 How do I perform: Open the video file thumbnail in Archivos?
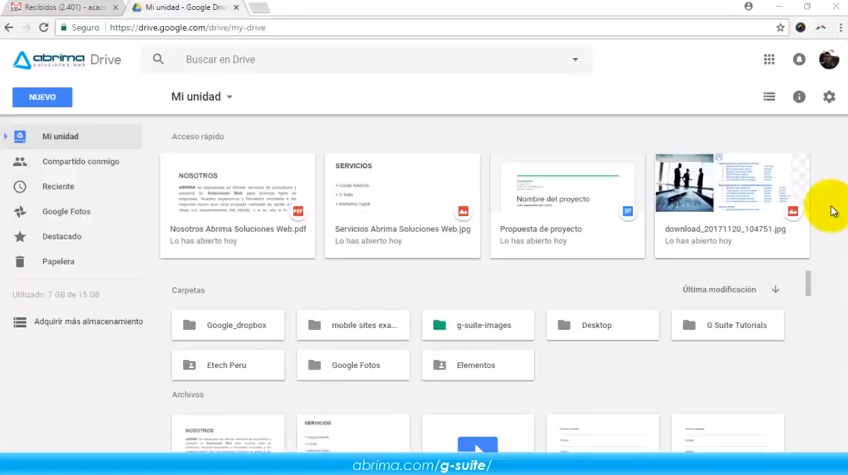pos(478,434)
